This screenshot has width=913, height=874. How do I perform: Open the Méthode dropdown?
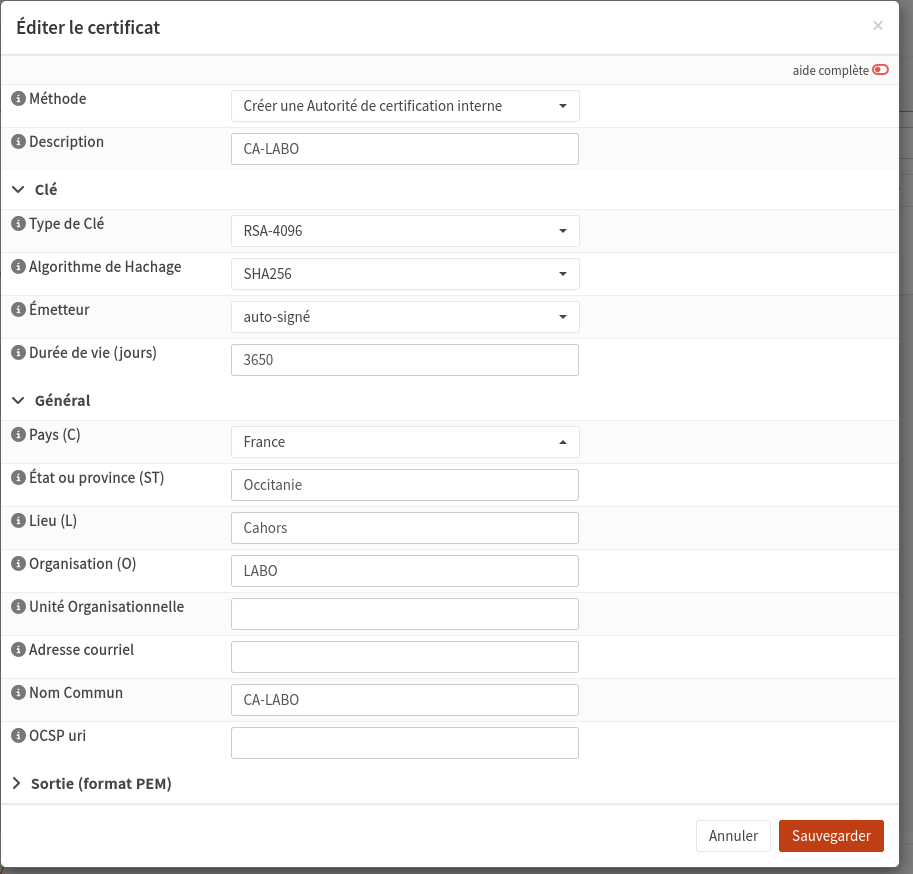coord(405,106)
